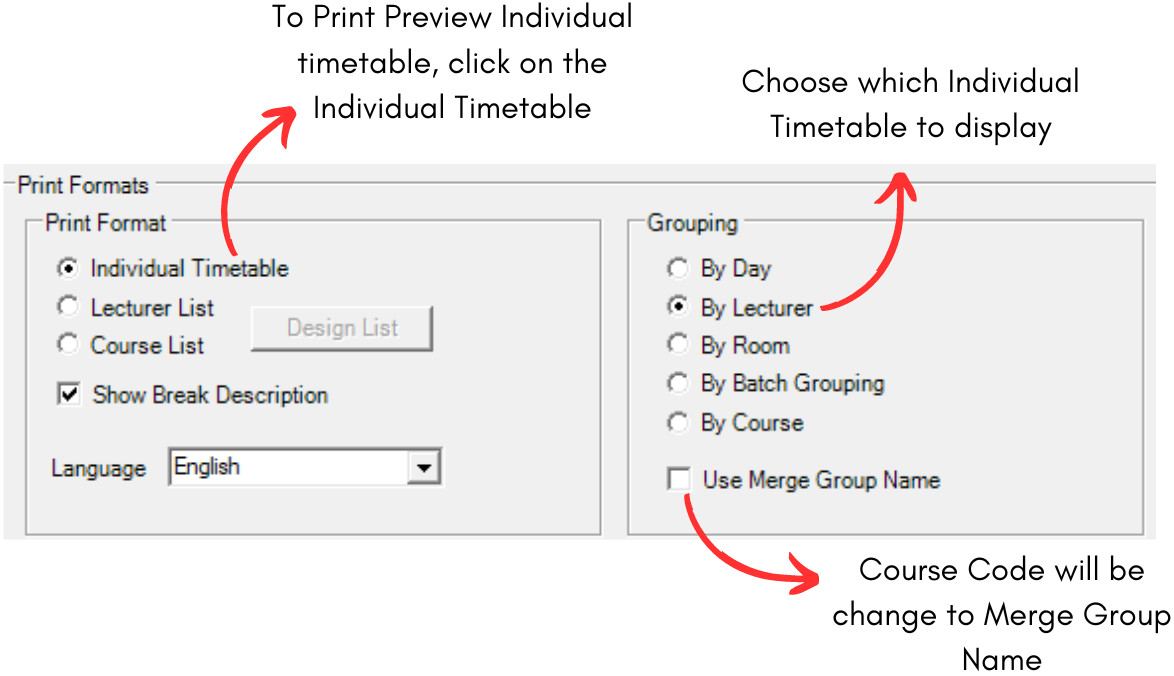Set grouping to By Course

pyautogui.click(x=678, y=422)
